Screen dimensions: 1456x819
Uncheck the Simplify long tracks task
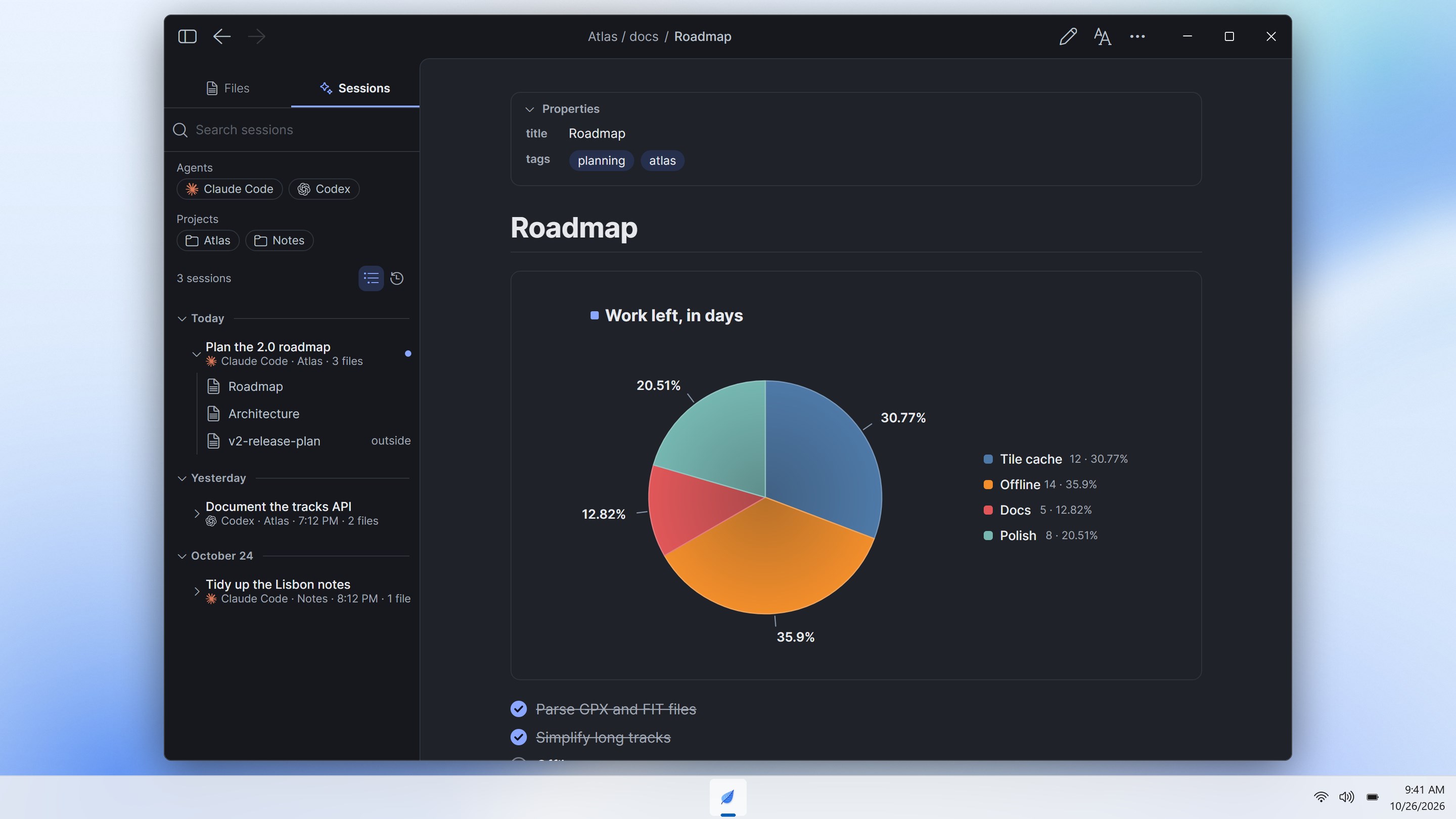518,737
